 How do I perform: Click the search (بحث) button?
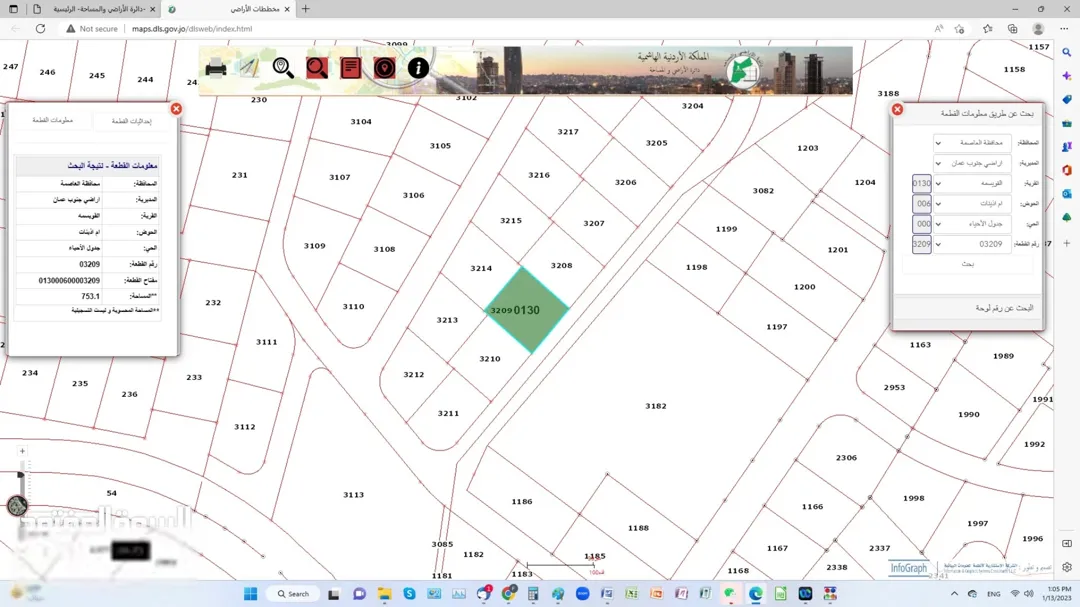click(968, 264)
